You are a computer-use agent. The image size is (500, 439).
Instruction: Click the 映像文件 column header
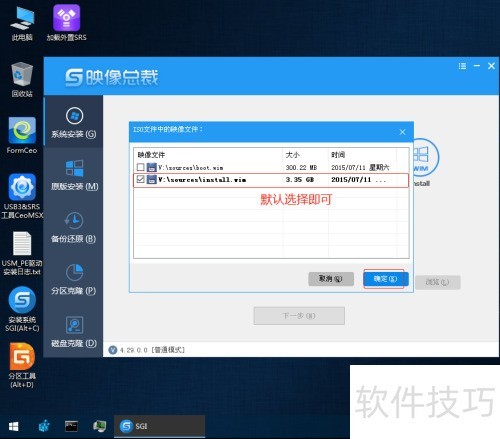coord(151,155)
